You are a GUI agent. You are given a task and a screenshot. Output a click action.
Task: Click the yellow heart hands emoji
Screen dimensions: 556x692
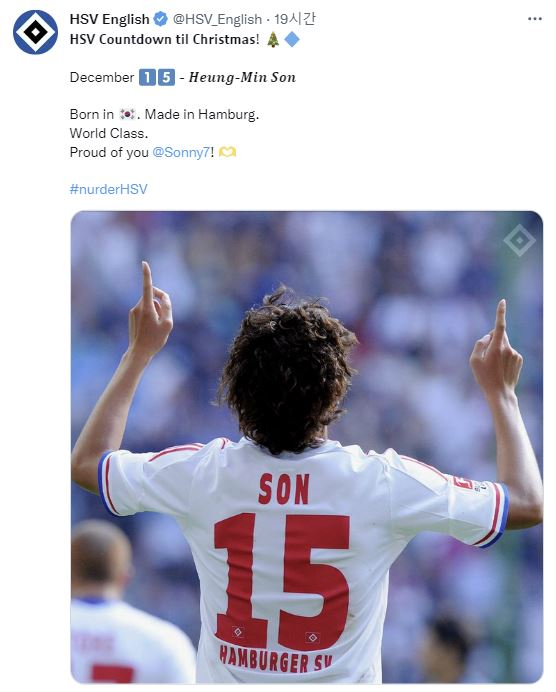click(x=228, y=152)
